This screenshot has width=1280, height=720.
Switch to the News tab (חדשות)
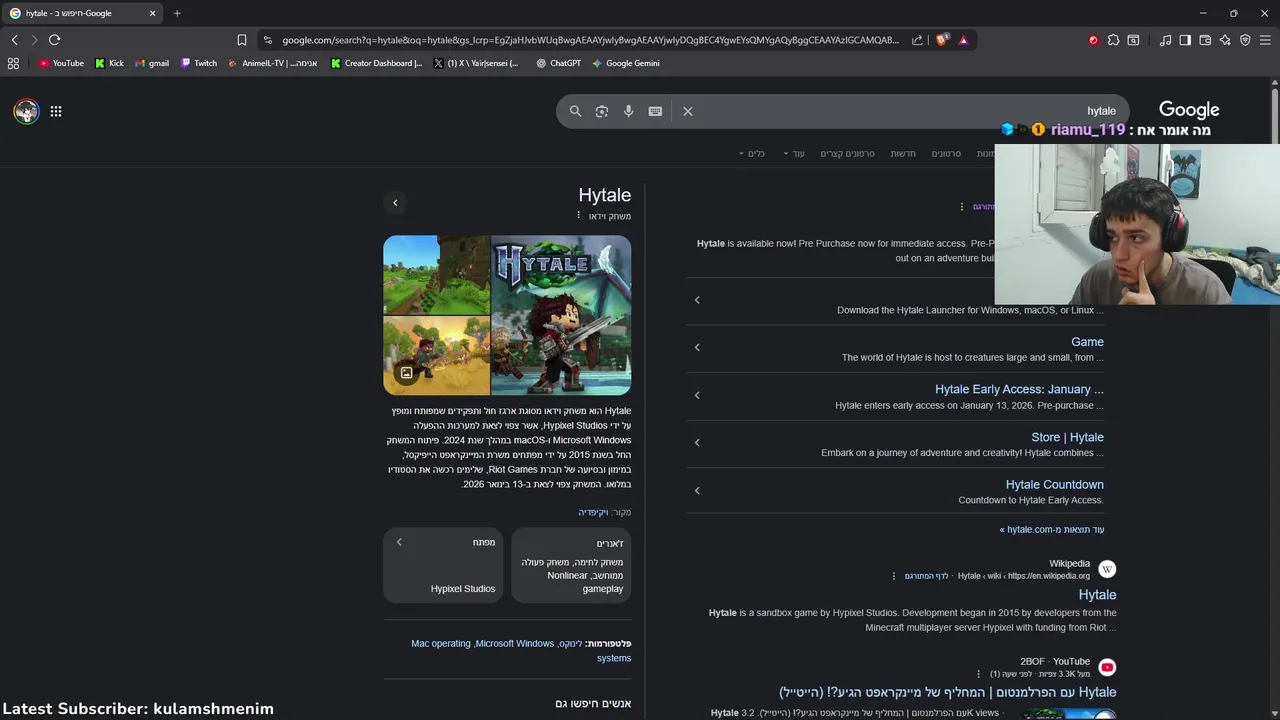click(x=903, y=153)
